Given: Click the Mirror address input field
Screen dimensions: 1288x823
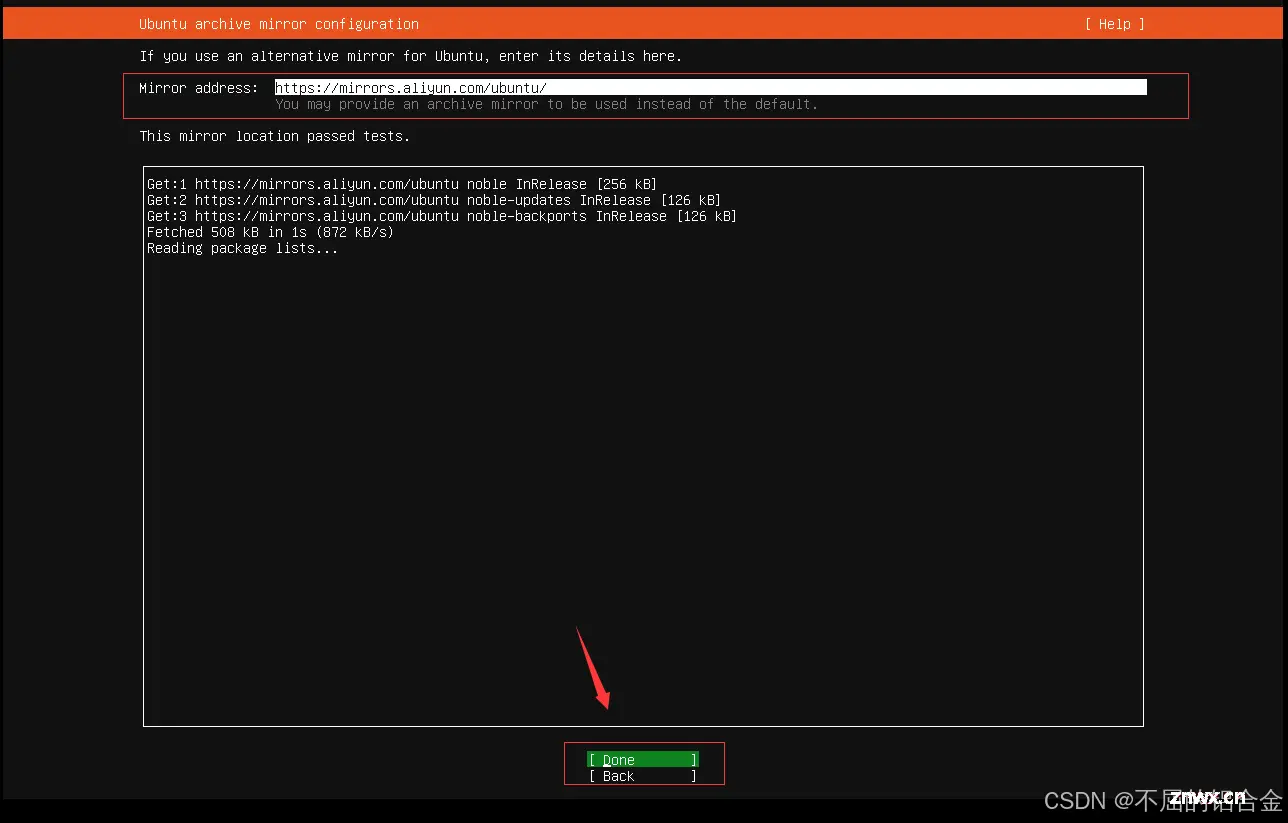Looking at the screenshot, I should [x=710, y=88].
